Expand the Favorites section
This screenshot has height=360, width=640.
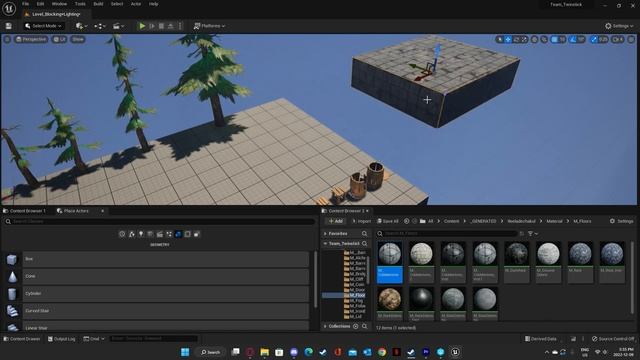click(x=325, y=233)
